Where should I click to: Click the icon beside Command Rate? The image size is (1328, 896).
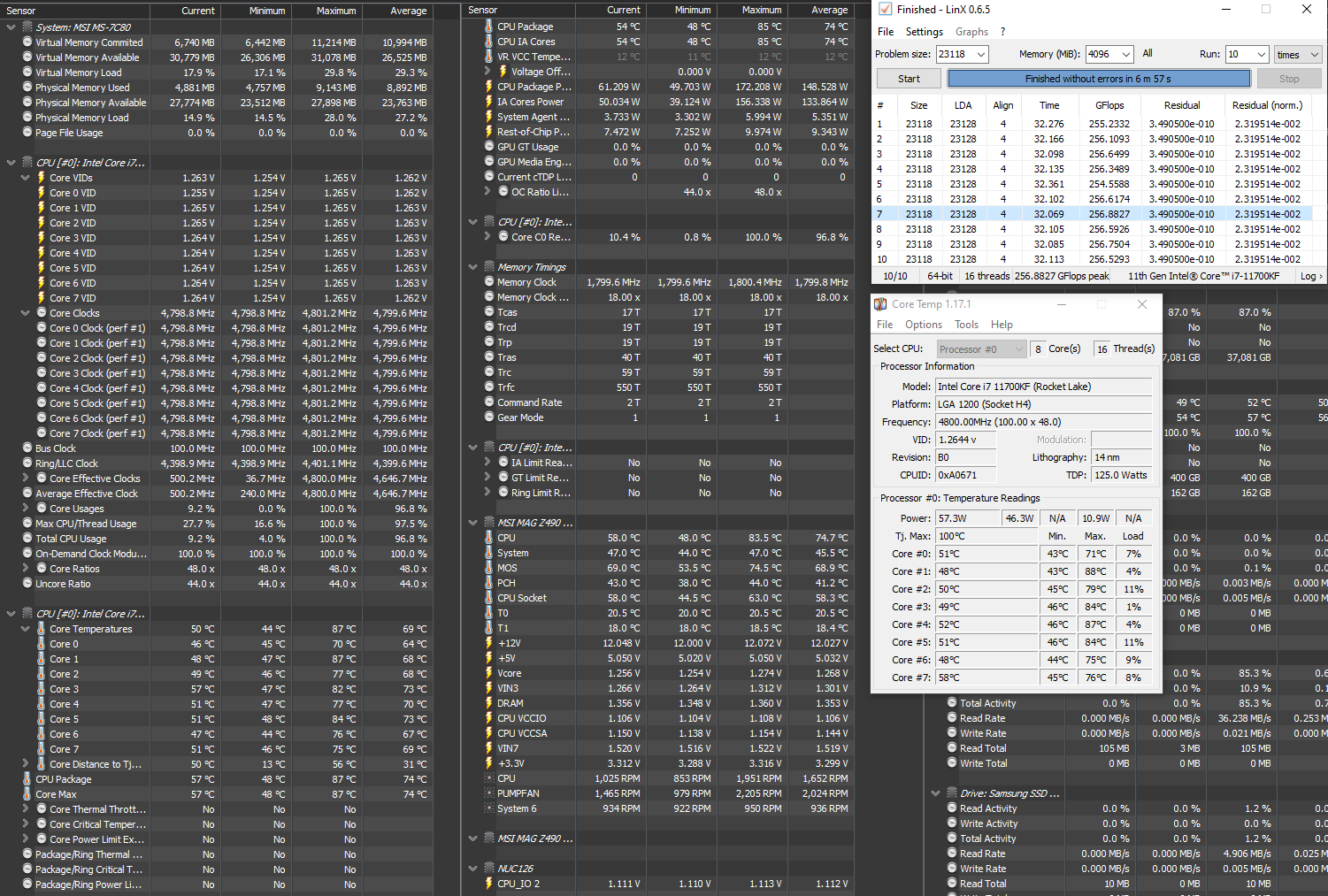coord(489,402)
